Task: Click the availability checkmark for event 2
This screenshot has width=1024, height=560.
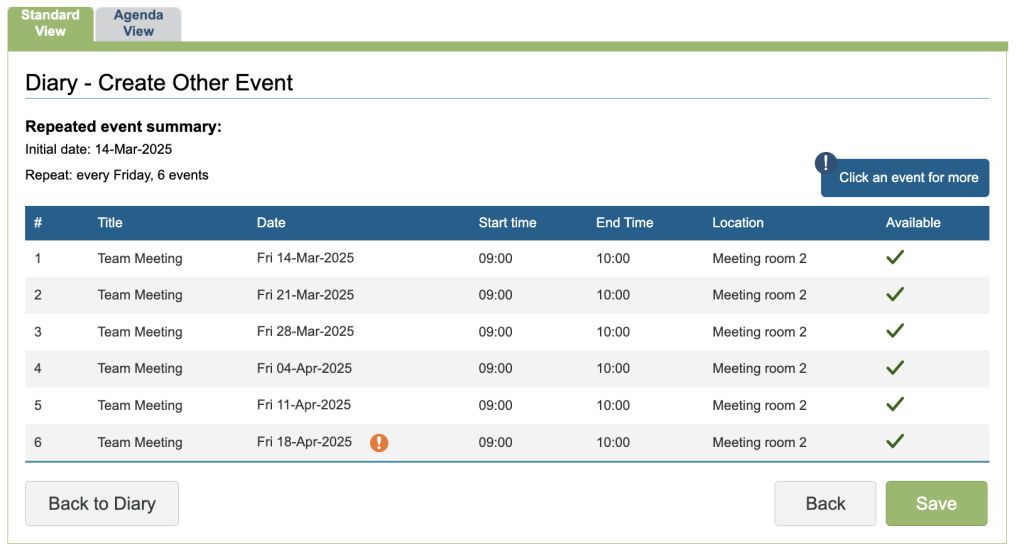Action: point(895,295)
